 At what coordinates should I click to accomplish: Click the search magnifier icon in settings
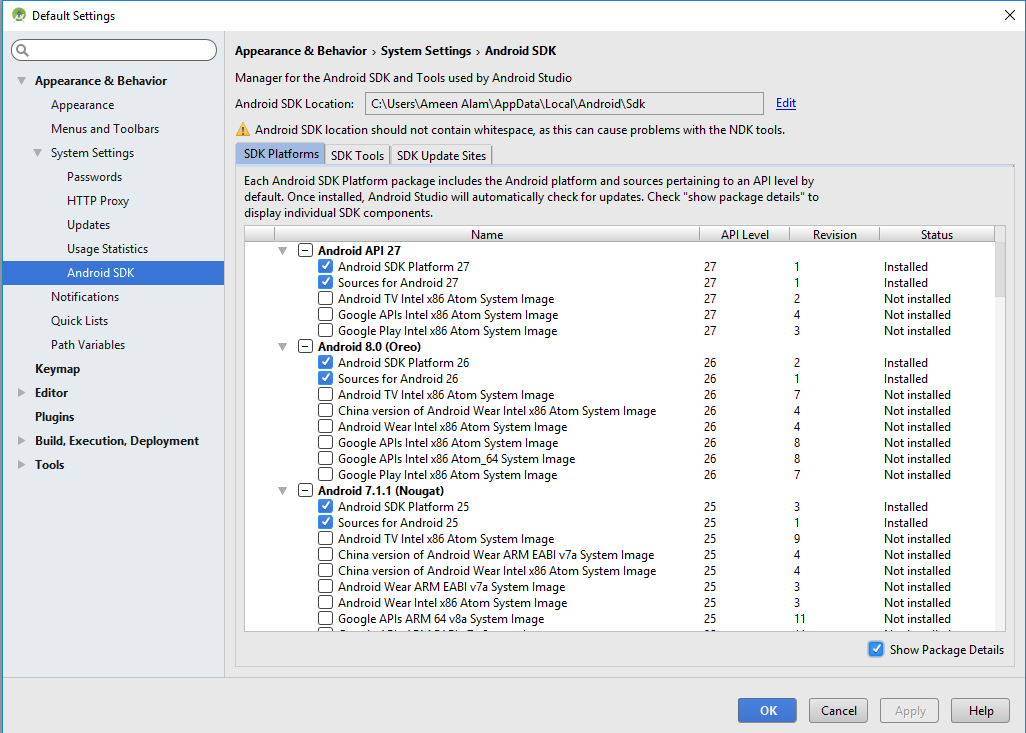coord(22,50)
